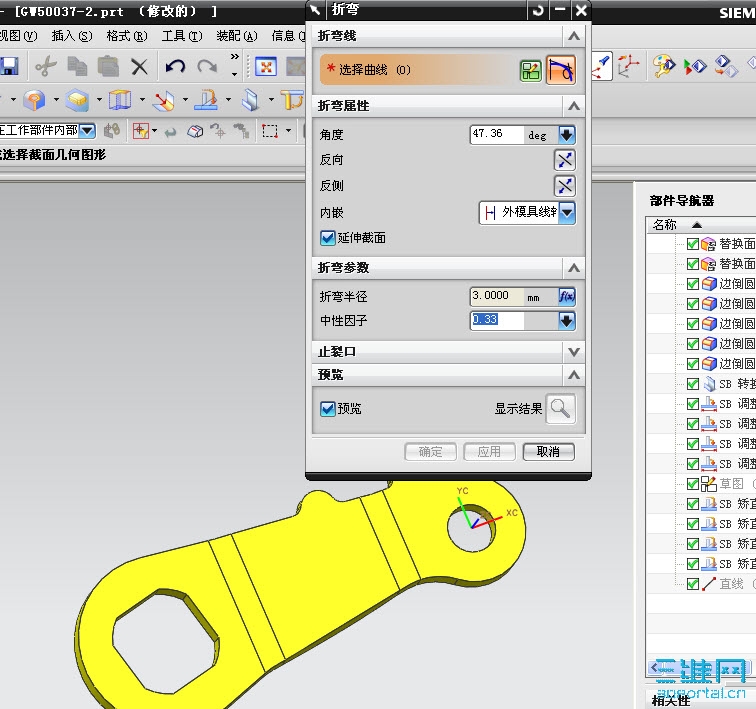Click the Delete X icon
The width and height of the screenshot is (756, 709).
tap(139, 67)
